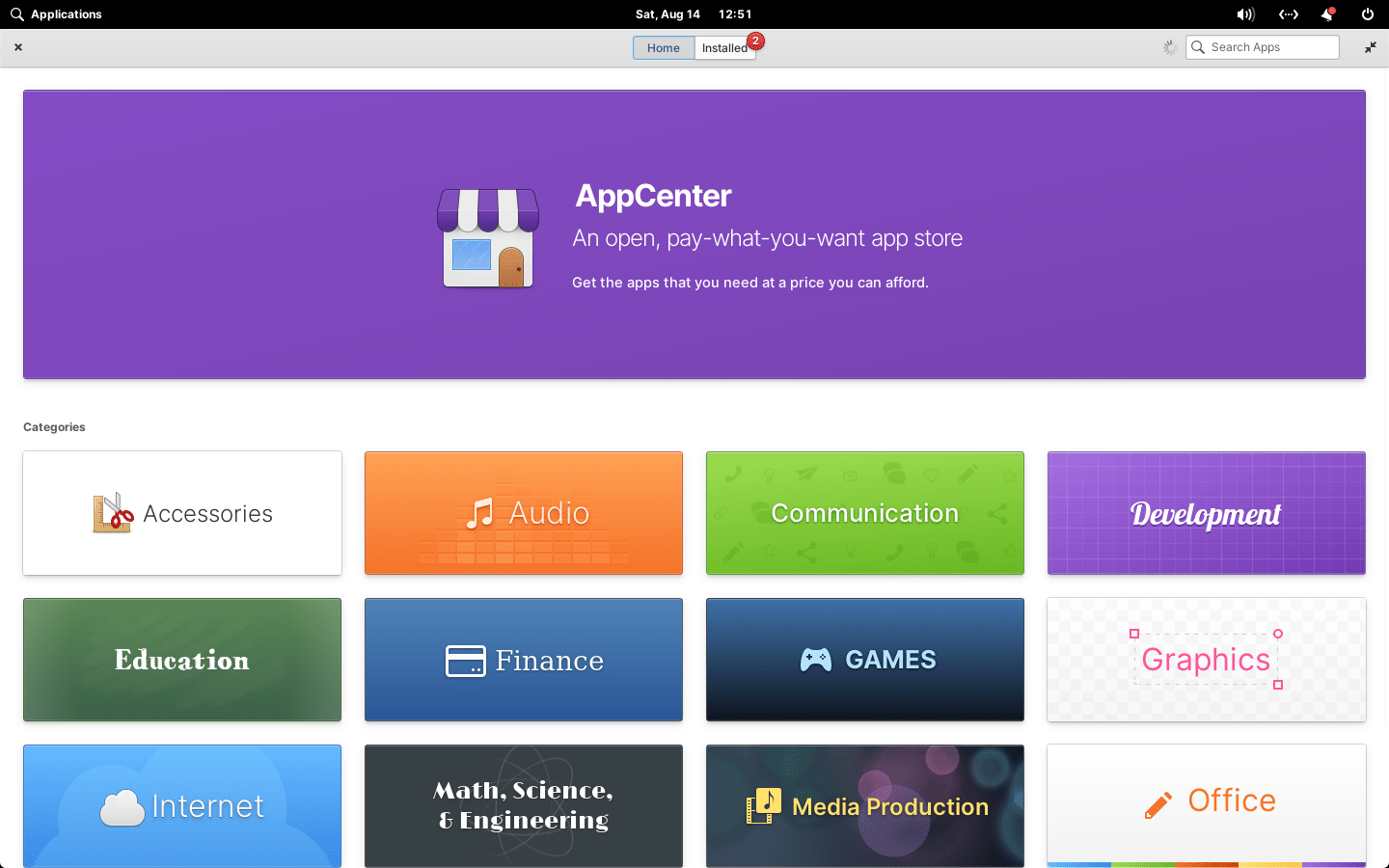Open the notifications bell indicator

click(x=1328, y=14)
